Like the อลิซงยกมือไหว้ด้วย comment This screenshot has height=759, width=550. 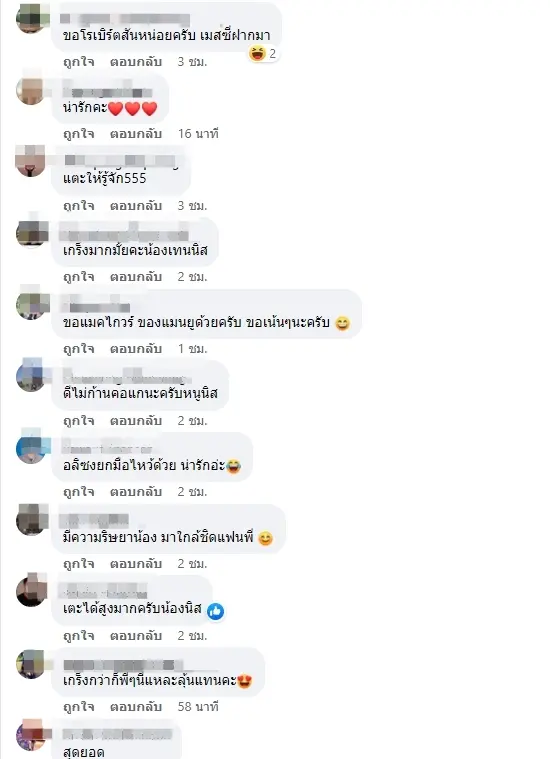(78, 492)
